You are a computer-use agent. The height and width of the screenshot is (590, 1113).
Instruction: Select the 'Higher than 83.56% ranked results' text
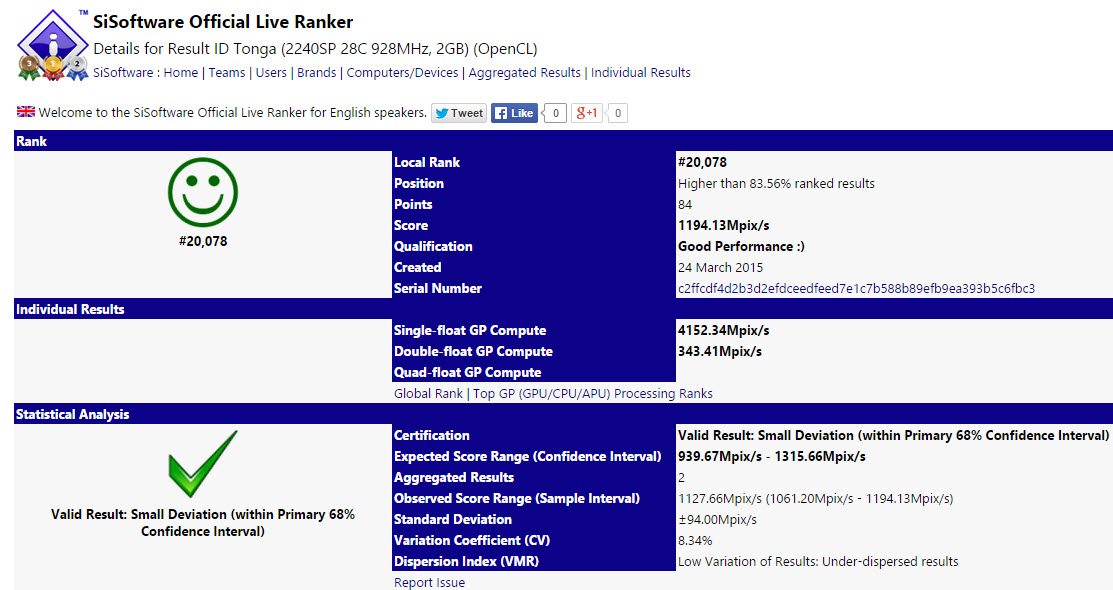pos(776,183)
